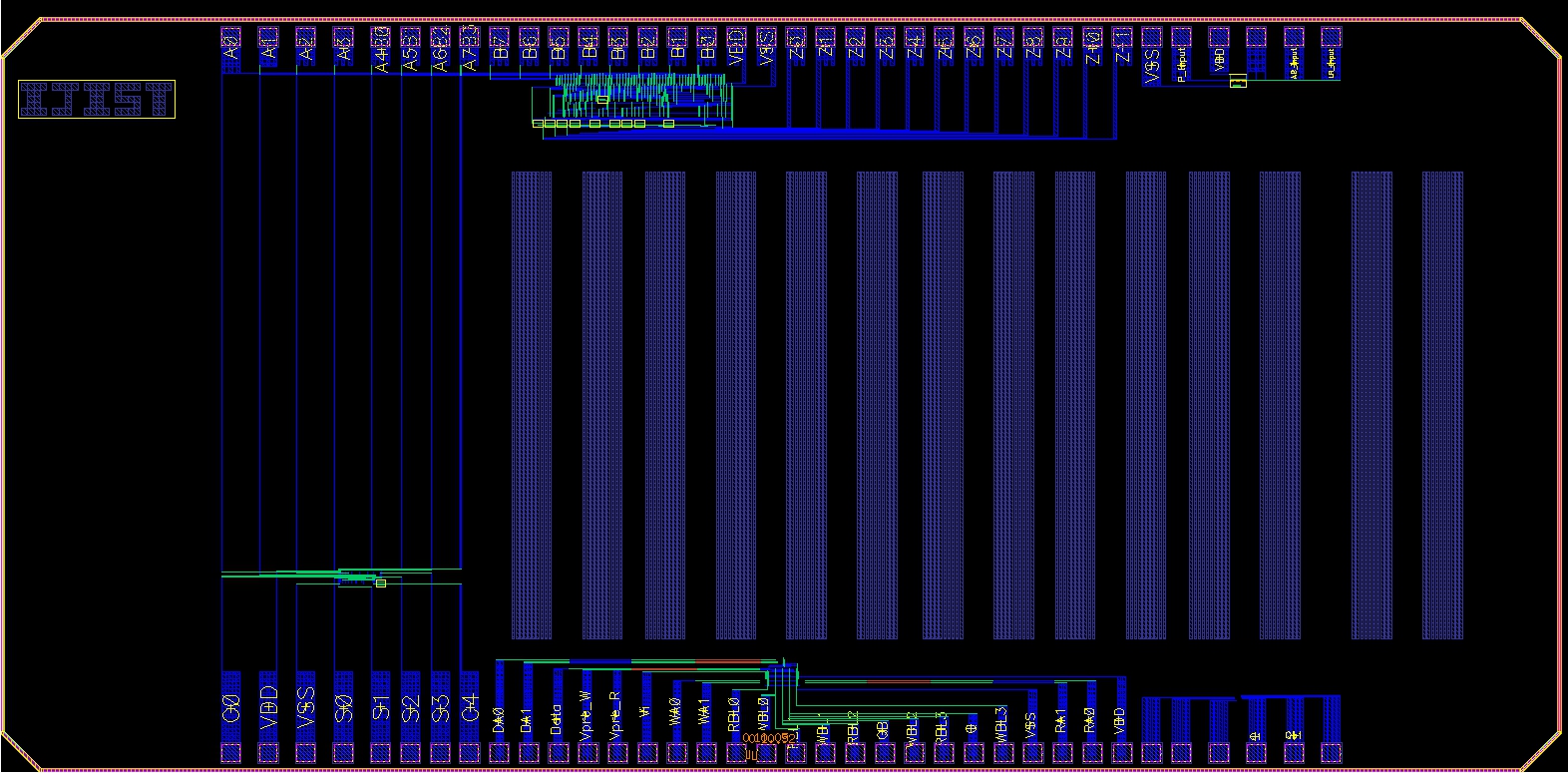Screen dimensions: 1568x773
Task: Click the DA0 pad label
Action: (500, 719)
